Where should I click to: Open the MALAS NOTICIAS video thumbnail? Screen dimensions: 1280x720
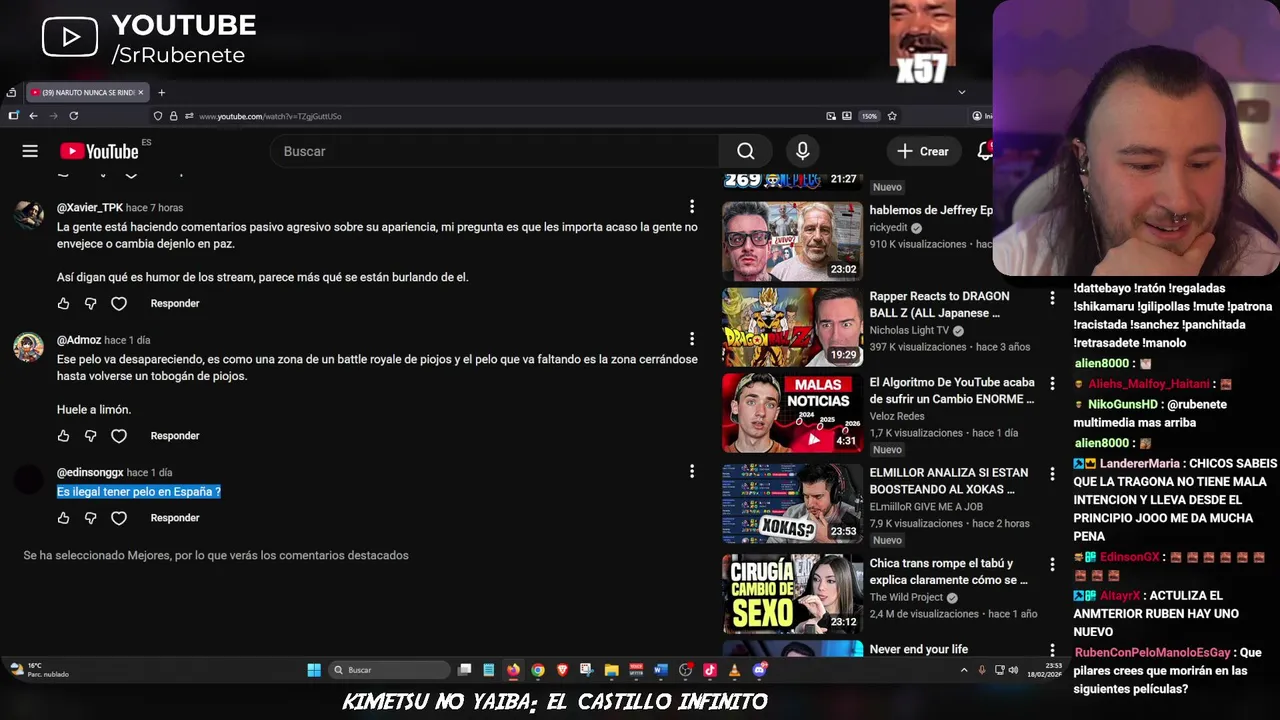(792, 413)
